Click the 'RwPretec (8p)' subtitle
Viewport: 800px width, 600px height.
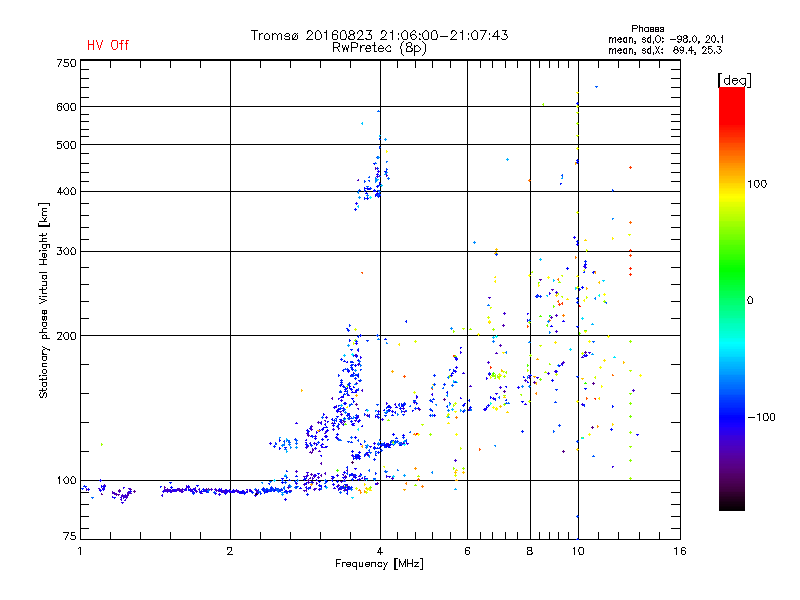pyautogui.click(x=379, y=48)
